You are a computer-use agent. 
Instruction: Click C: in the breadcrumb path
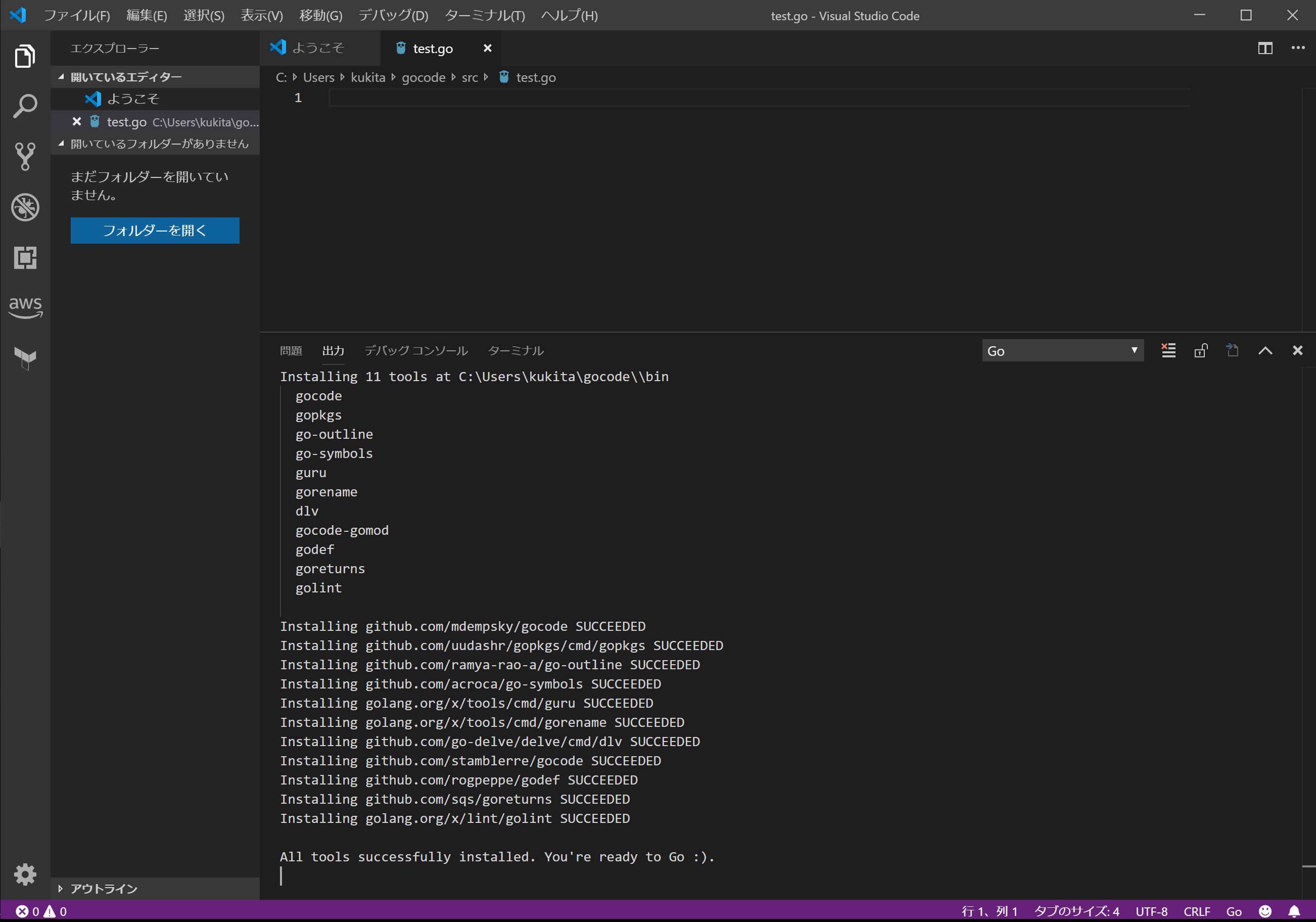281,77
